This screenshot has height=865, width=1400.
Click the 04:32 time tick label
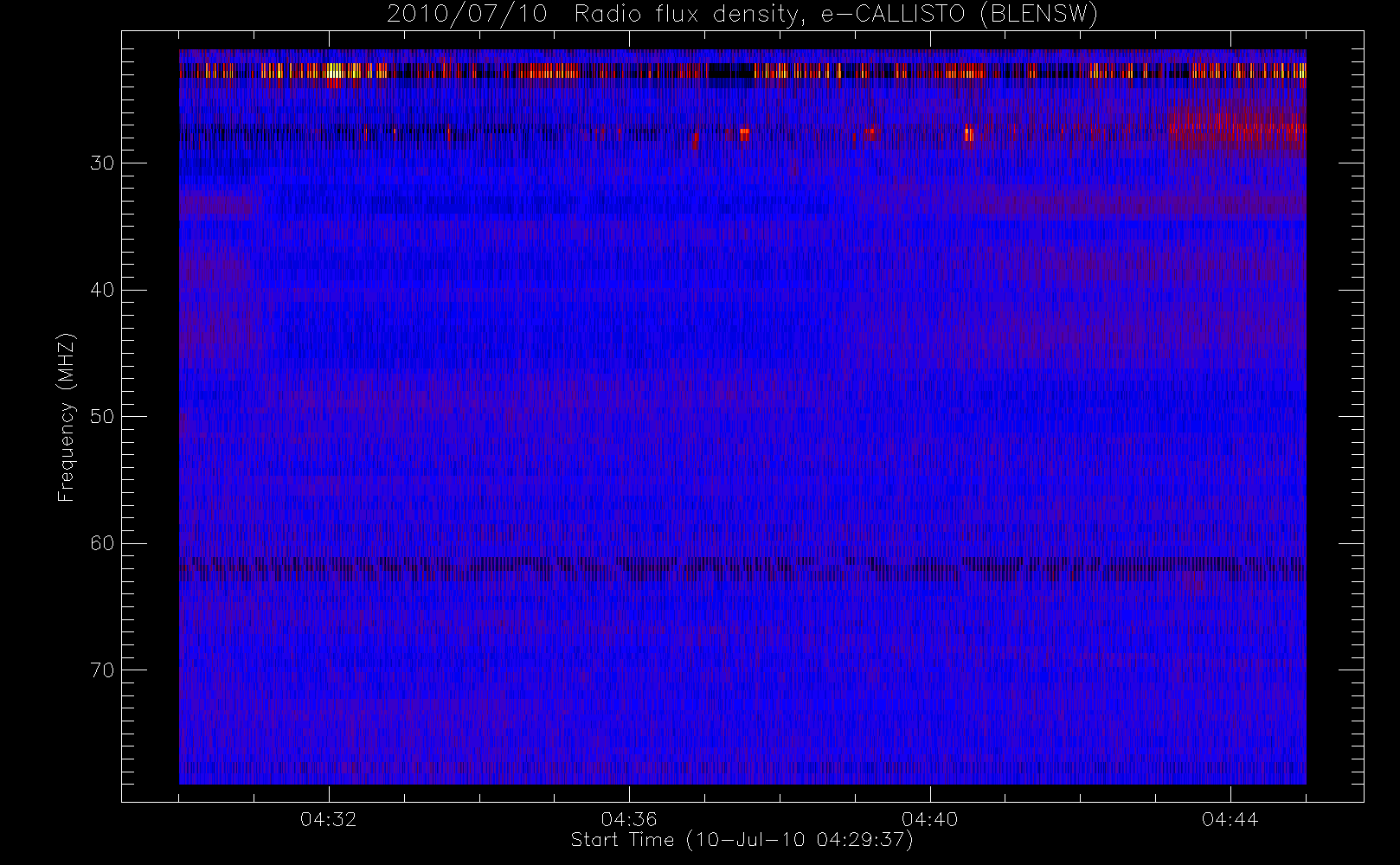(x=329, y=819)
